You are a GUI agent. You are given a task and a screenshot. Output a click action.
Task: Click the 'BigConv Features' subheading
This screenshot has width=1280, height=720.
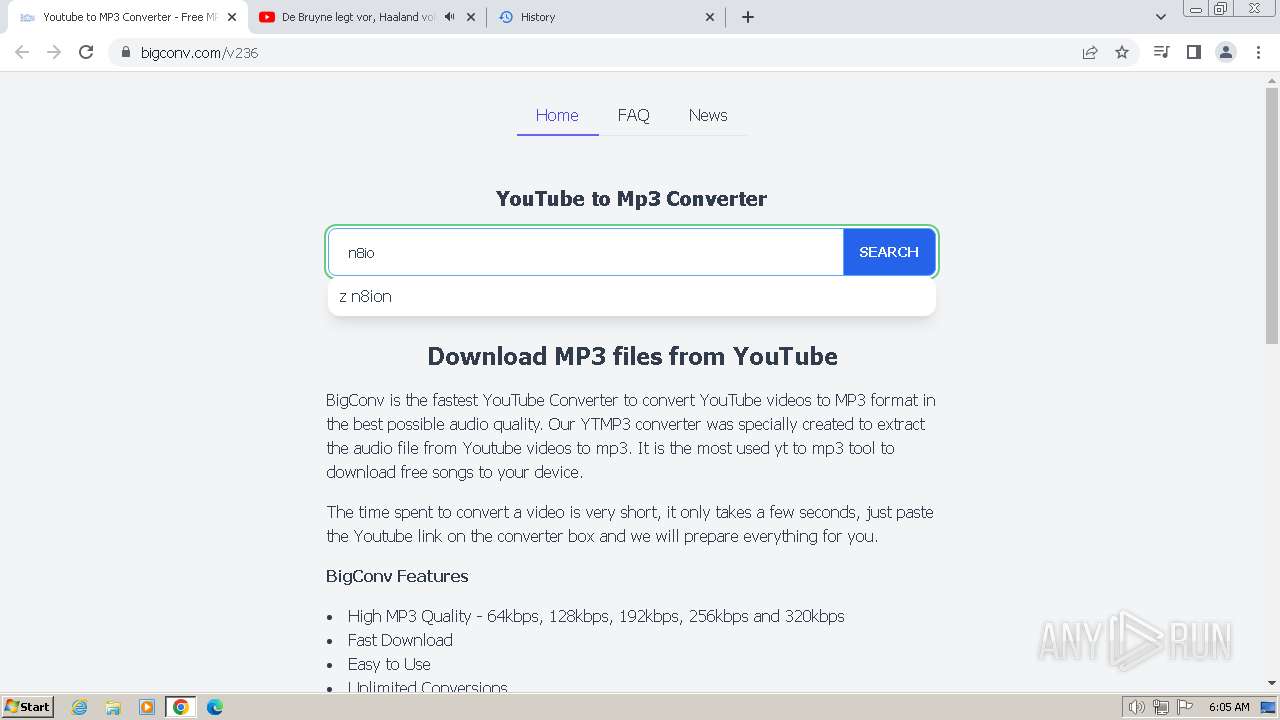point(397,576)
